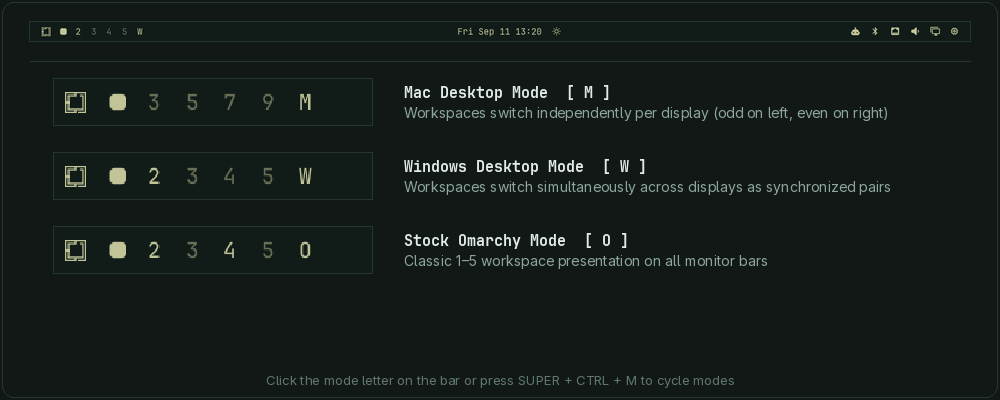
Task: Click the Mac Desktop Mode [ M ] heading
Action: coord(507,93)
